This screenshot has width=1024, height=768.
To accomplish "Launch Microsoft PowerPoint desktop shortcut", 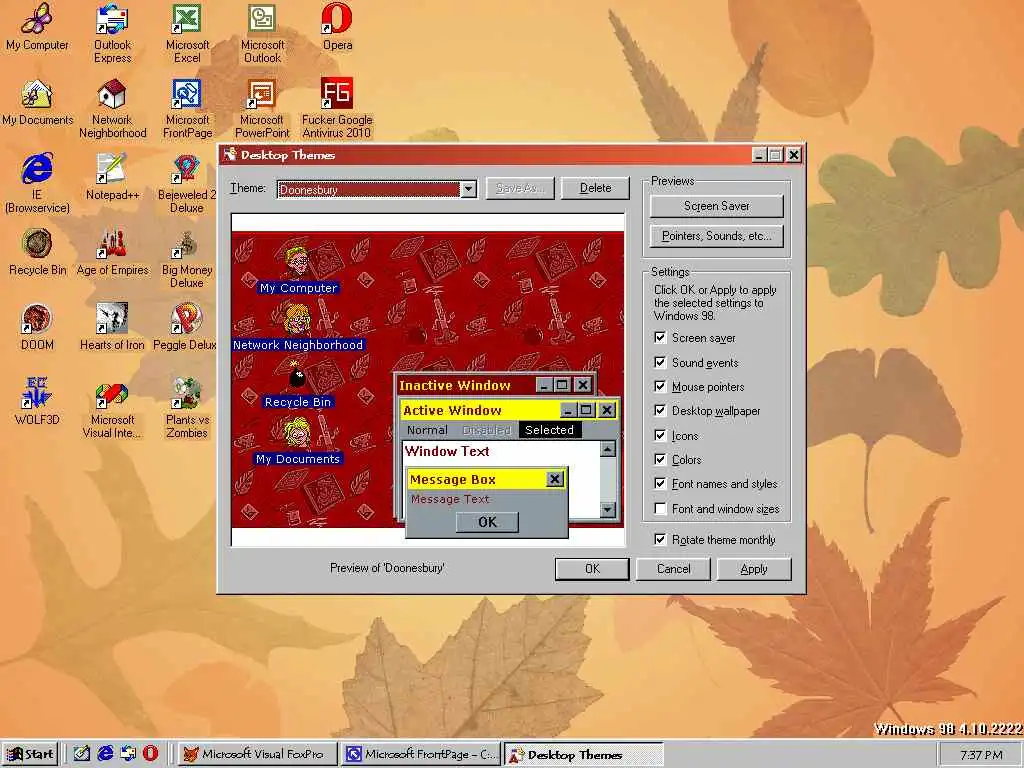I will tap(263, 108).
